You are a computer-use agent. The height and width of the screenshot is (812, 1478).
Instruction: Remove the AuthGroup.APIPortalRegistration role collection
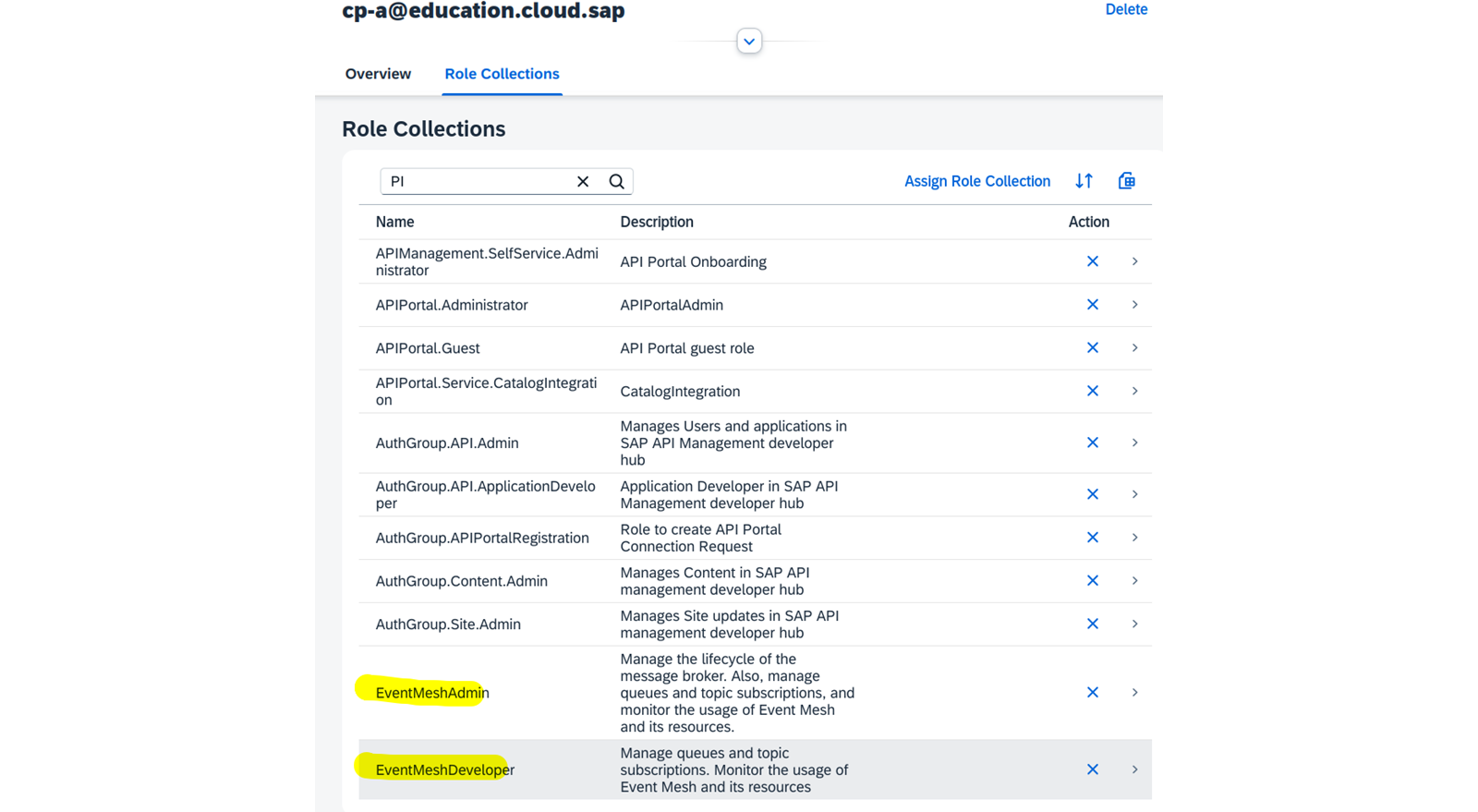[1092, 538]
